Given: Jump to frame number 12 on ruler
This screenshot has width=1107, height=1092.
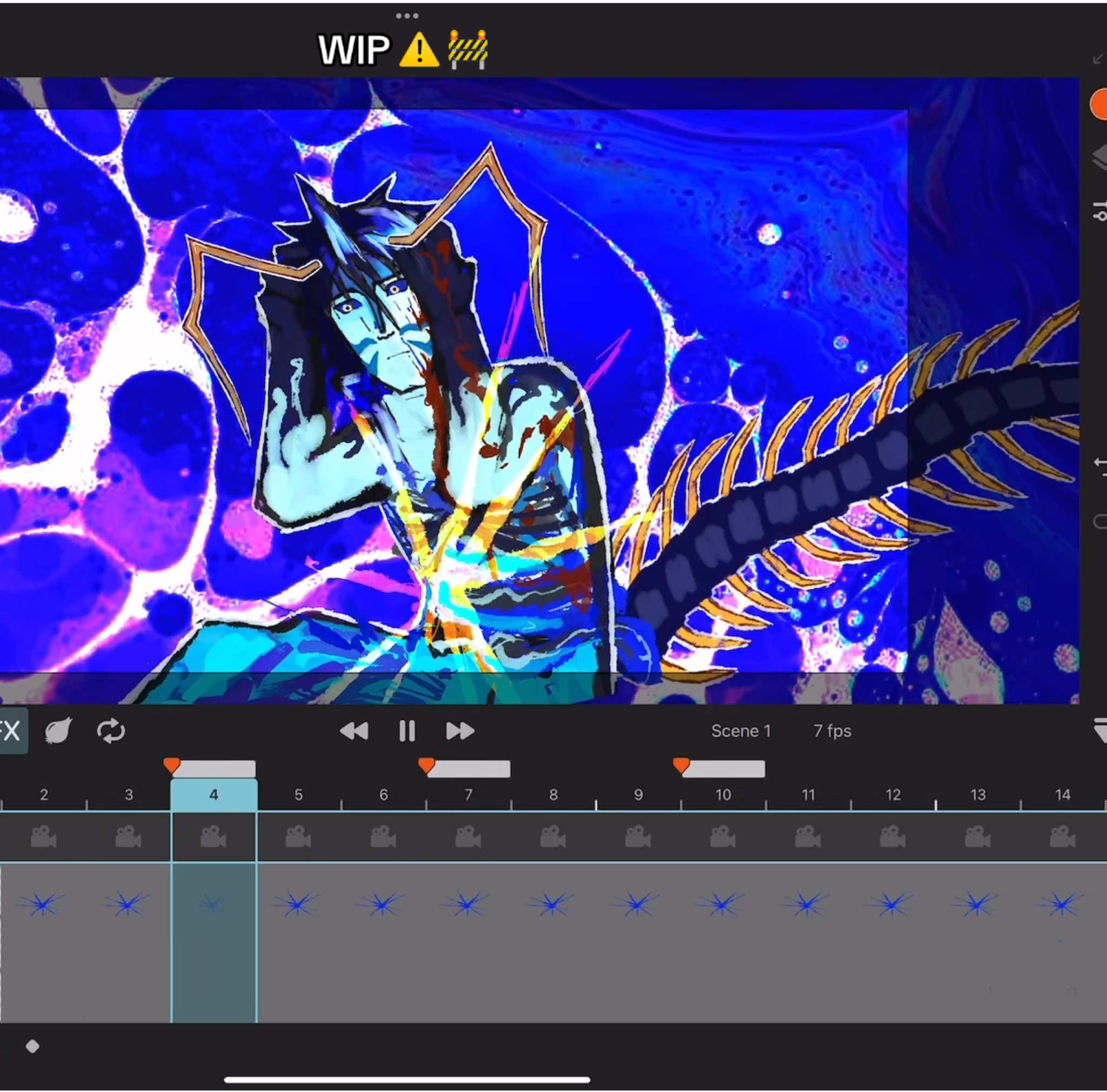Looking at the screenshot, I should [x=893, y=795].
